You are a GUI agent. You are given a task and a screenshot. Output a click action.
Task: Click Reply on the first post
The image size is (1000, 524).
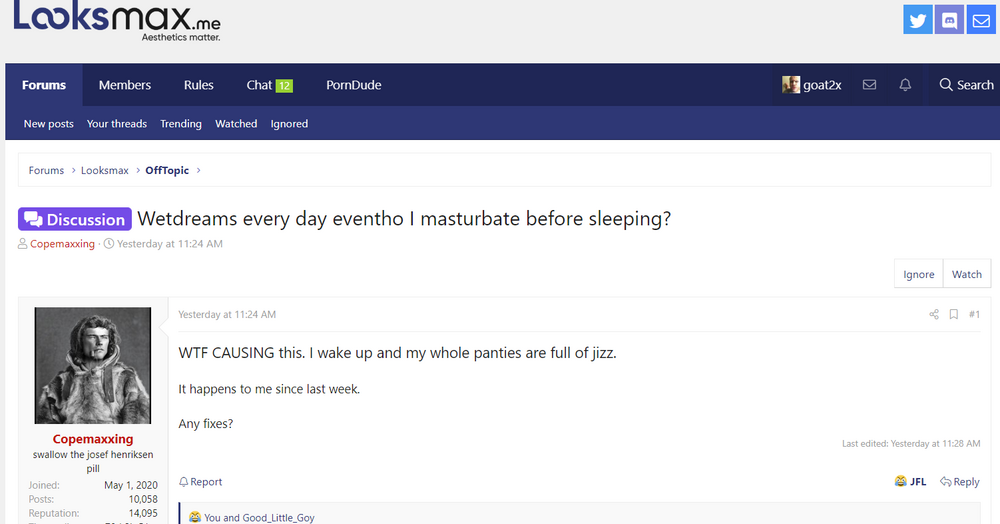[960, 481]
